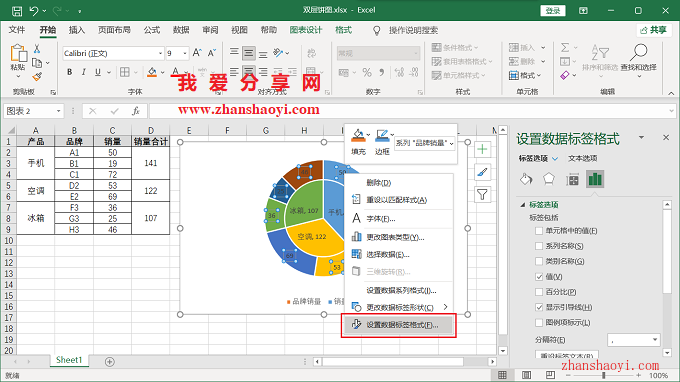Image resolution: width=680 pixels, height=382 pixels.
Task: Switch to the 图表设计 Chart Design tab
Action: click(x=306, y=30)
